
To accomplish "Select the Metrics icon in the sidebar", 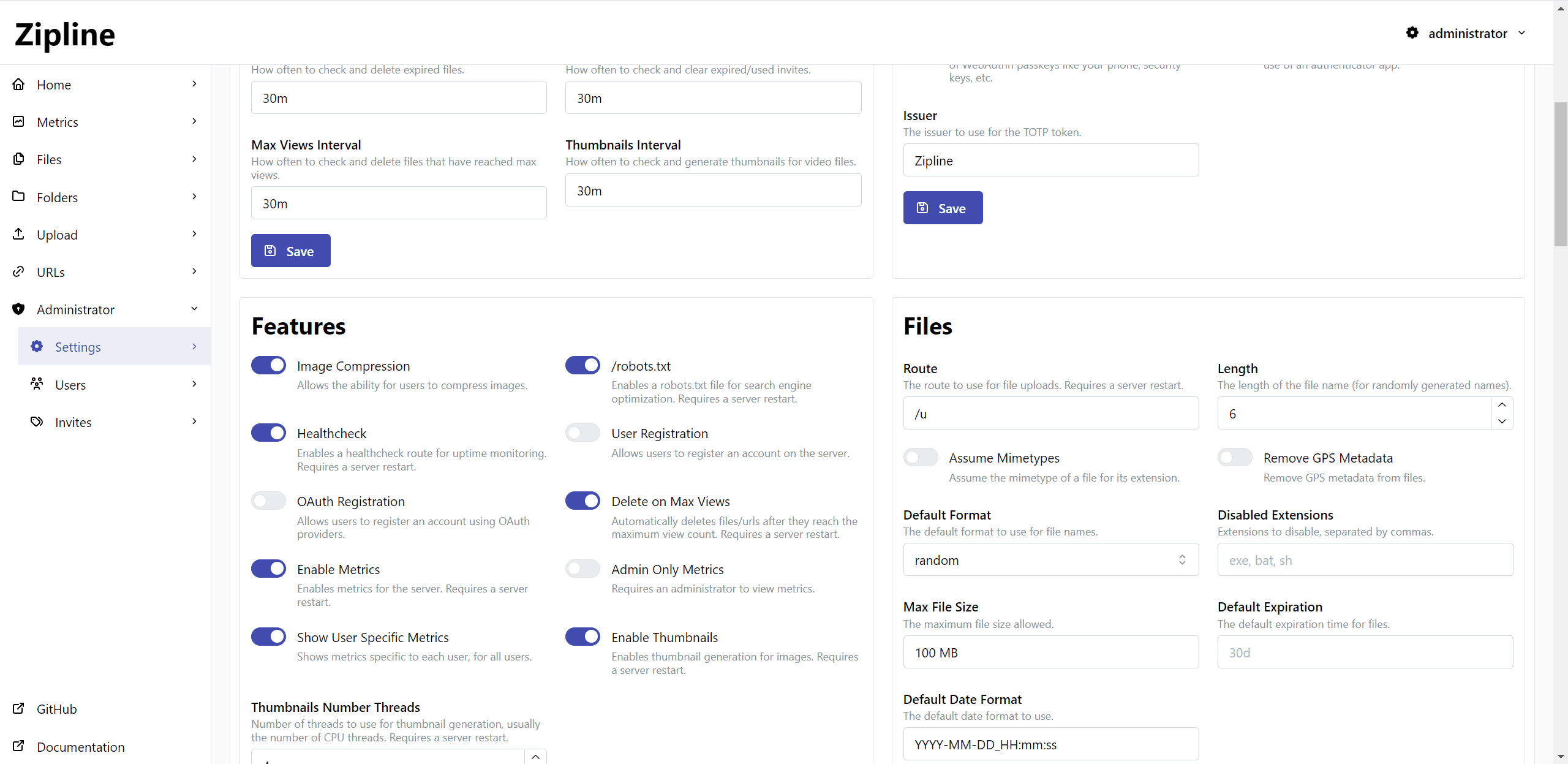I will click(18, 121).
